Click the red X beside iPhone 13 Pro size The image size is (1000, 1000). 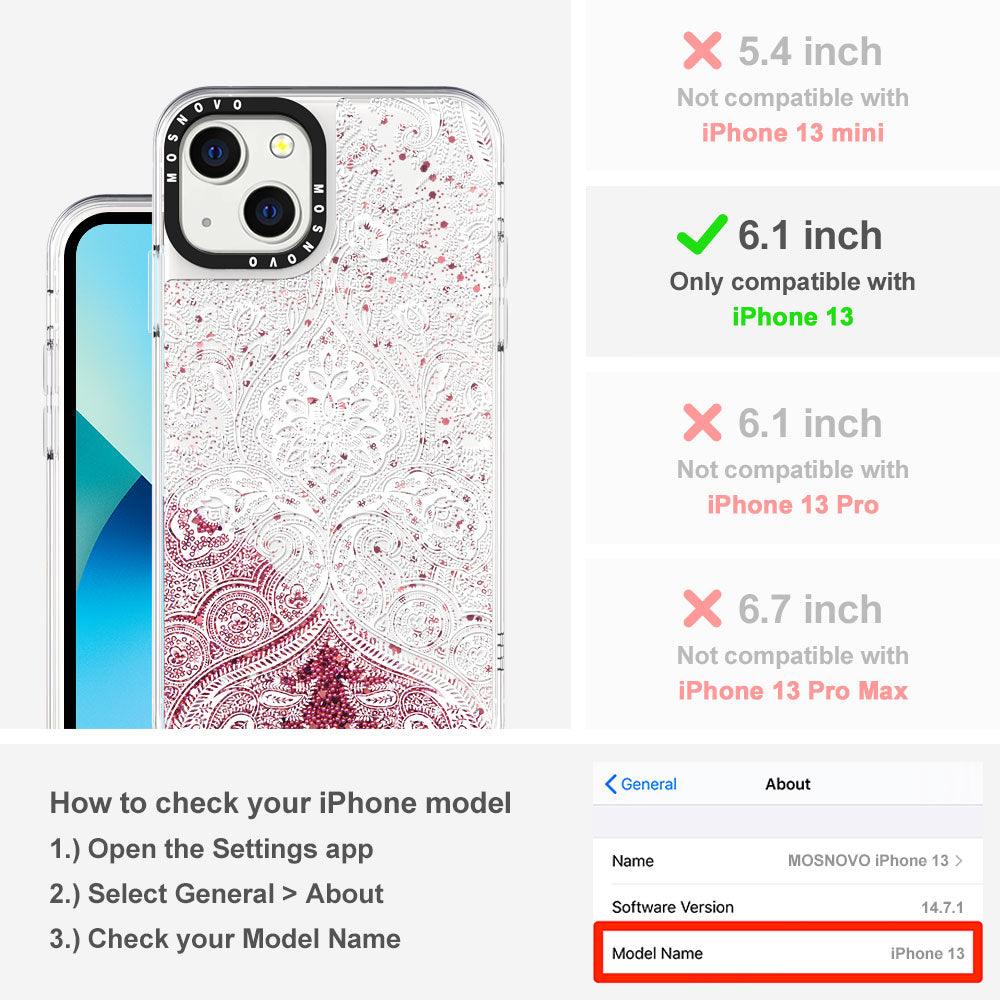click(x=702, y=422)
